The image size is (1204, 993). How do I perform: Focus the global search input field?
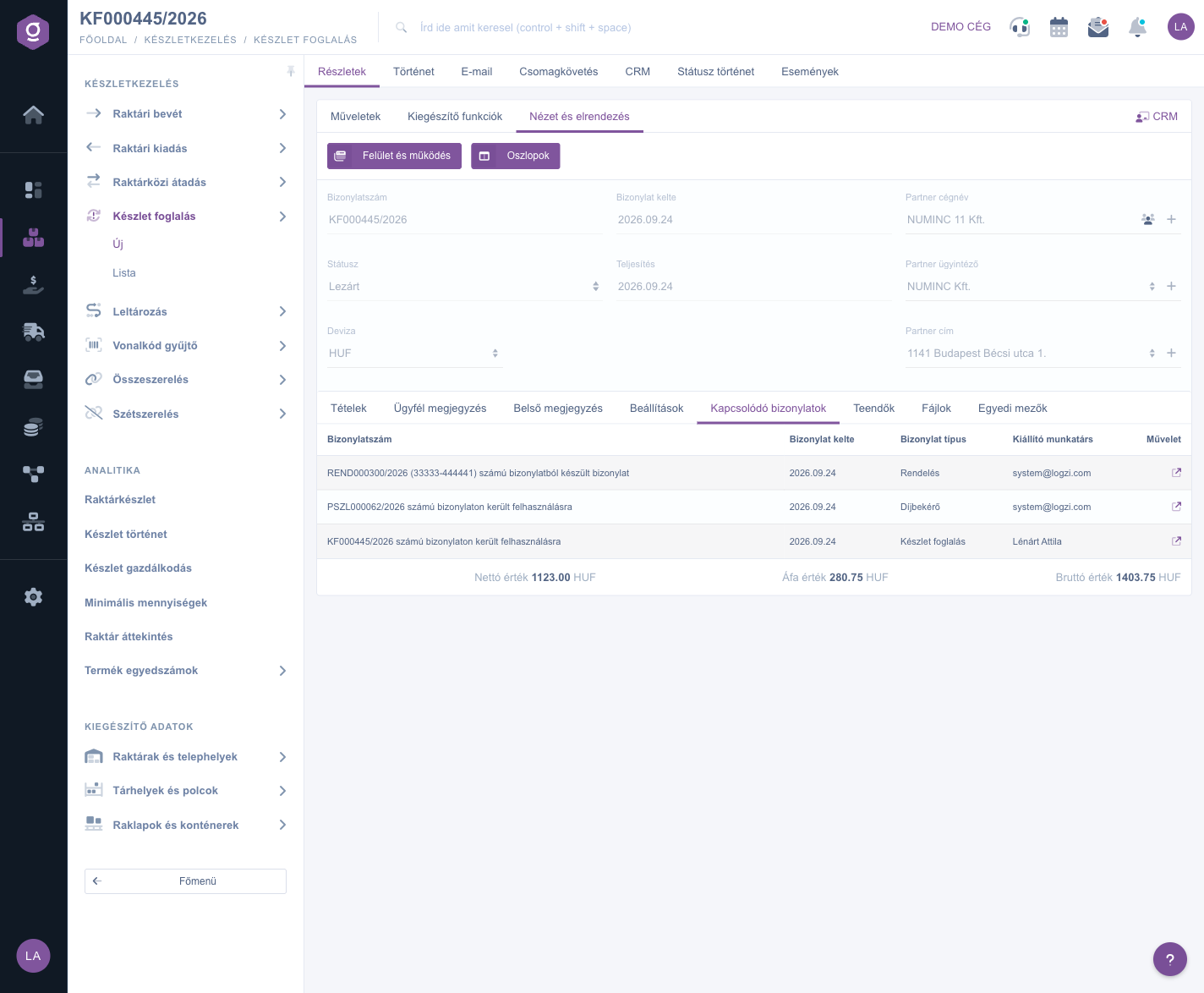click(524, 28)
